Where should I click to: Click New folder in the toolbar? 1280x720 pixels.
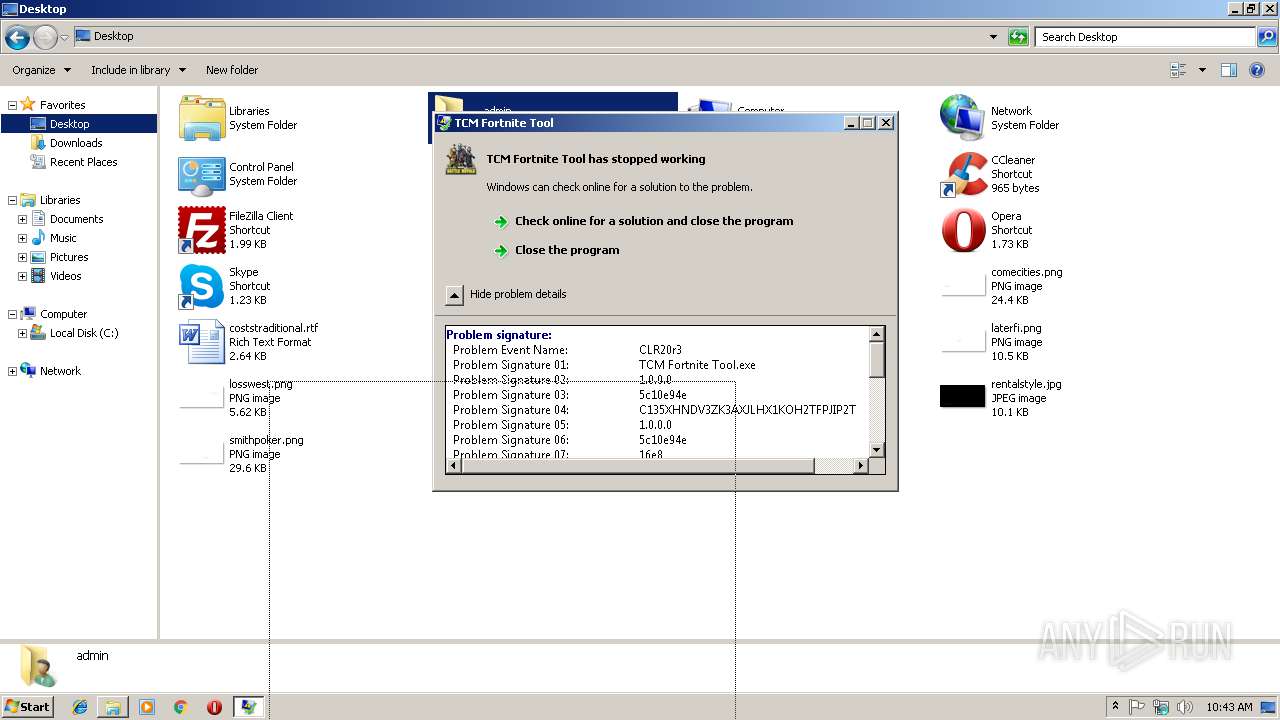(232, 70)
